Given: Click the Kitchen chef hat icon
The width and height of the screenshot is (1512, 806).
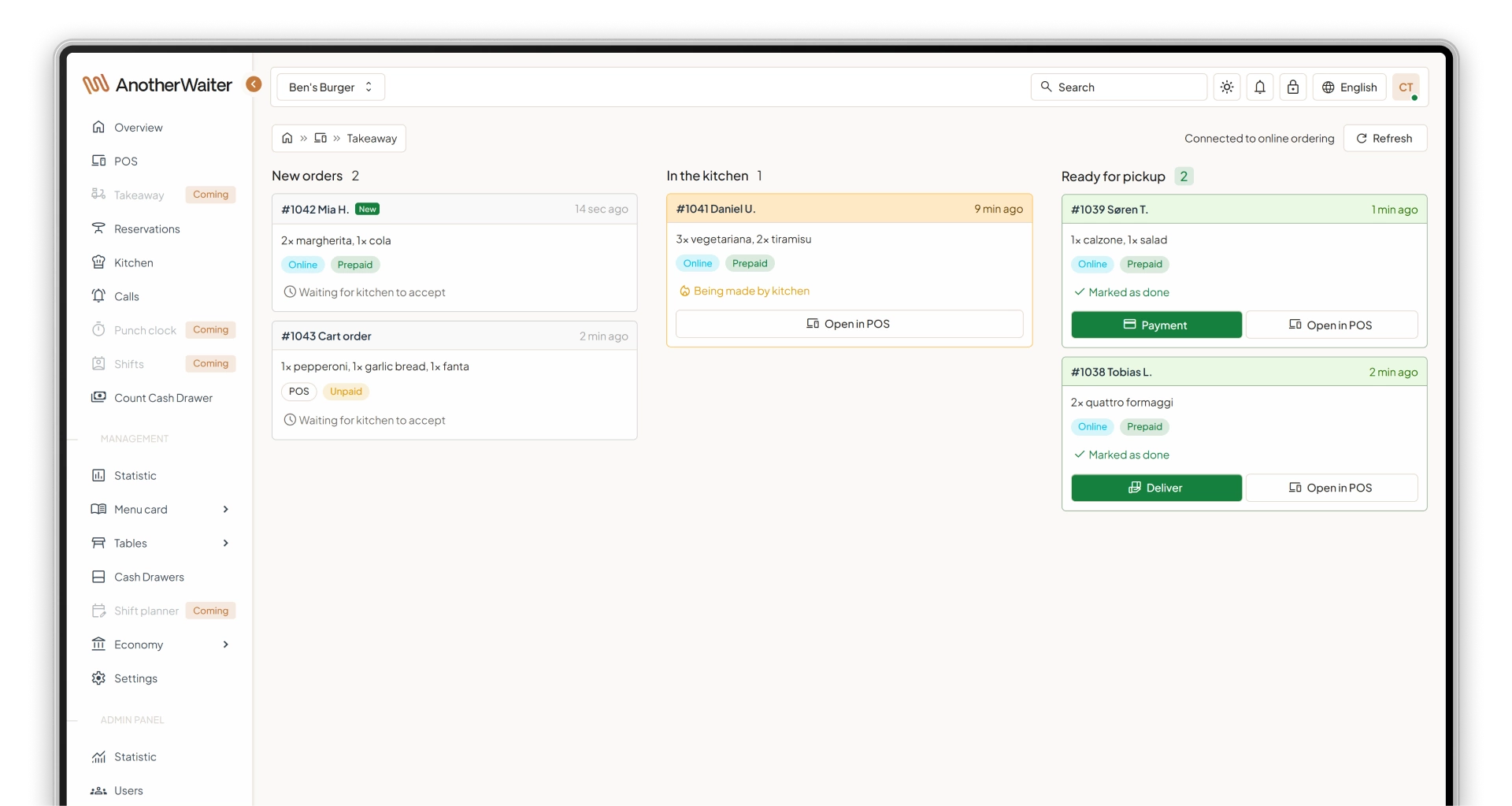Looking at the screenshot, I should [x=98, y=262].
